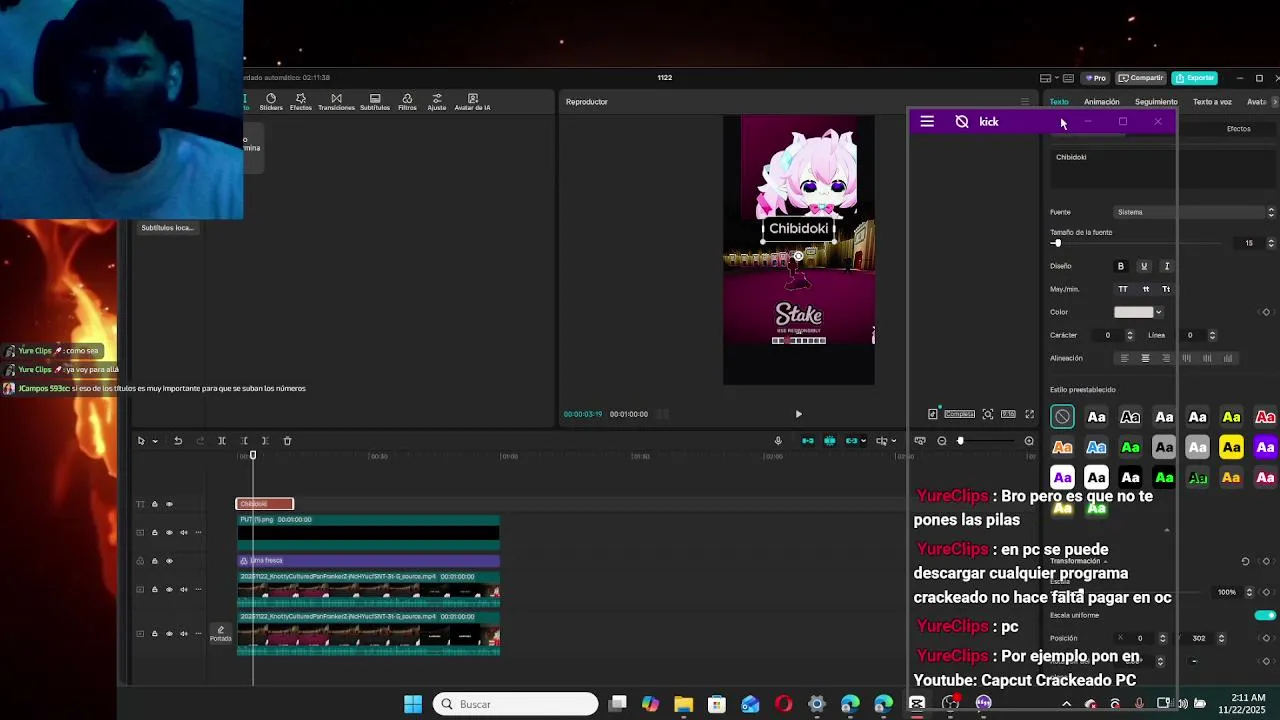Screen dimensions: 1280x720
Task: Click the split clip icon in timeline toolbar
Action: (222, 441)
